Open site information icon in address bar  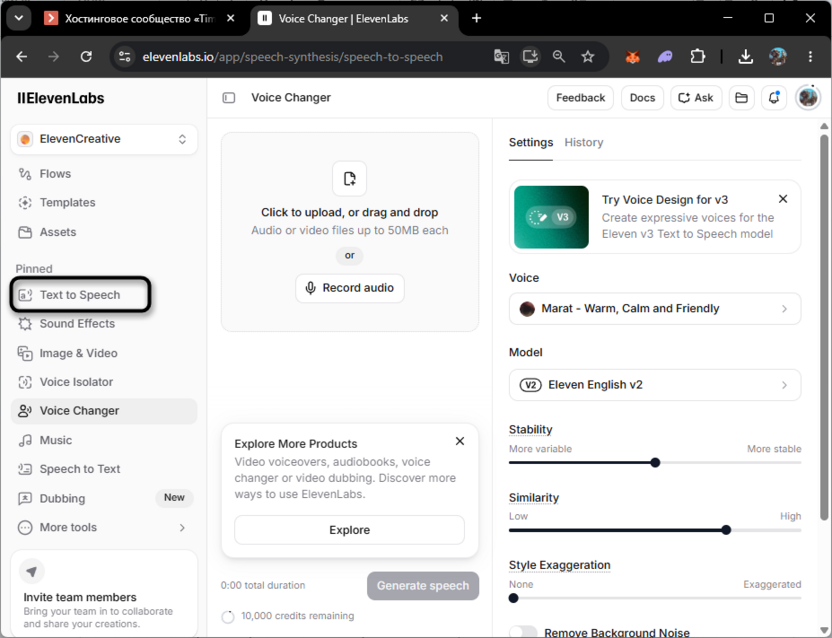(125, 56)
